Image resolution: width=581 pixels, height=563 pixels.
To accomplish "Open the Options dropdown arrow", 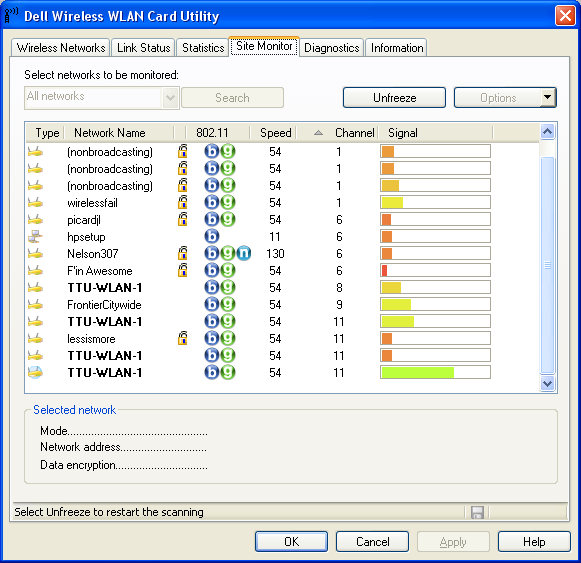I will [547, 97].
